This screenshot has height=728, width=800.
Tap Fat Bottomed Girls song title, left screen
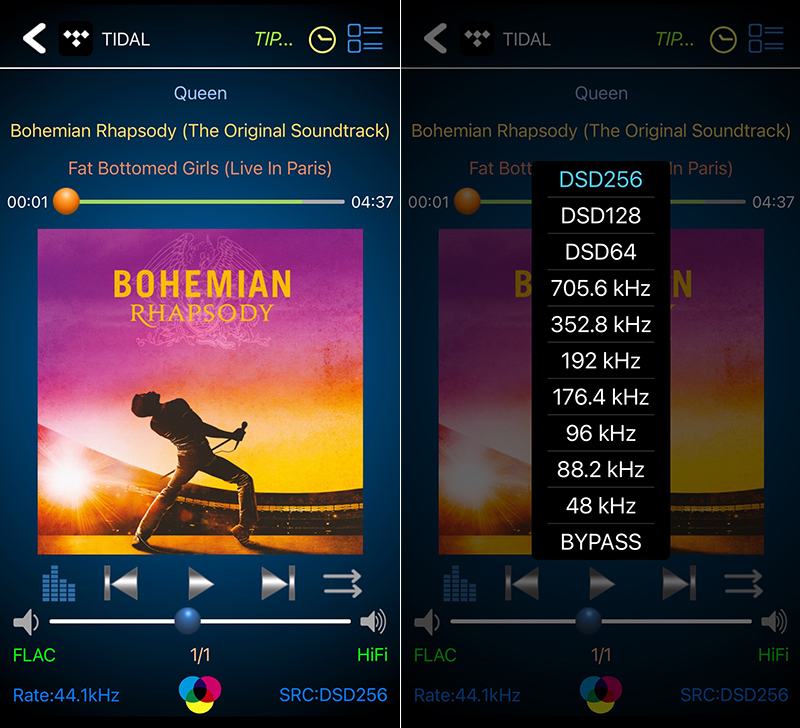[200, 168]
